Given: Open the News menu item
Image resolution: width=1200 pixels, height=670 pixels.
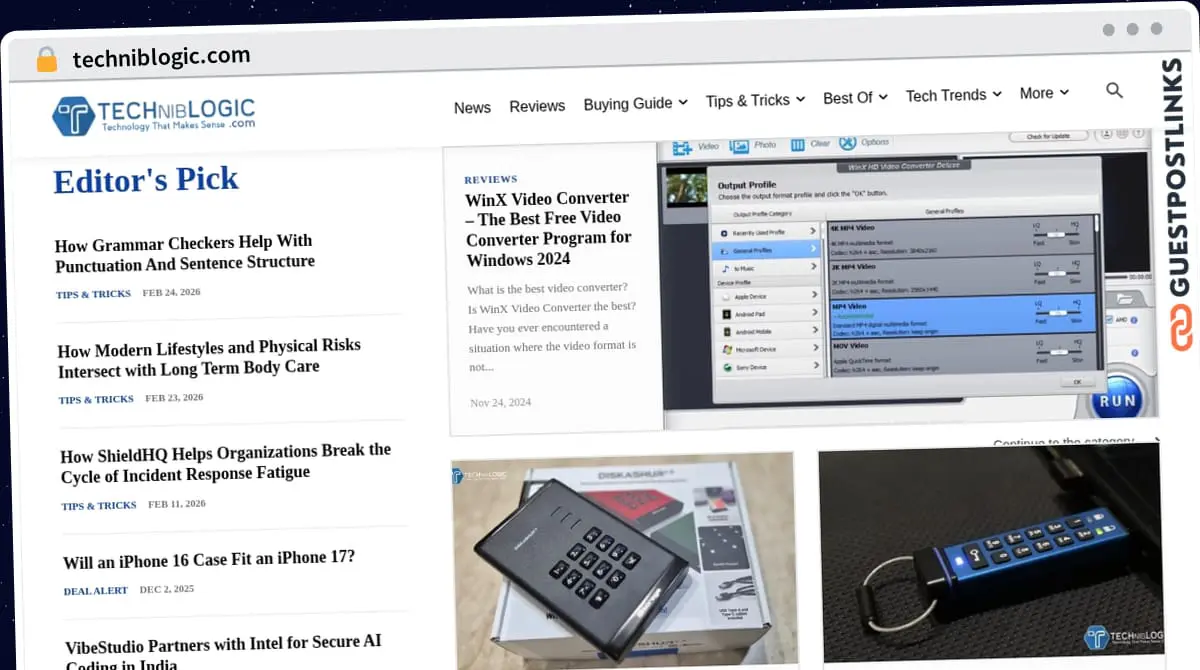Looking at the screenshot, I should [472, 108].
